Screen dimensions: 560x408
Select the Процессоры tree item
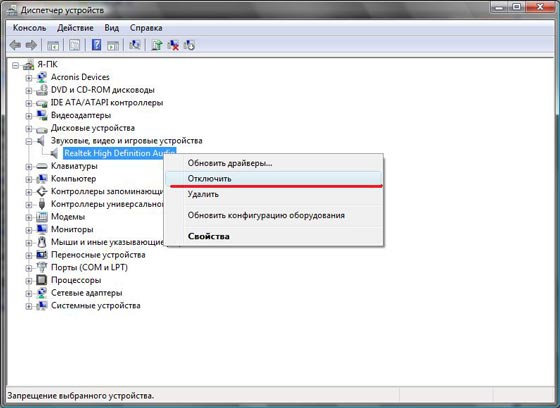click(x=76, y=280)
